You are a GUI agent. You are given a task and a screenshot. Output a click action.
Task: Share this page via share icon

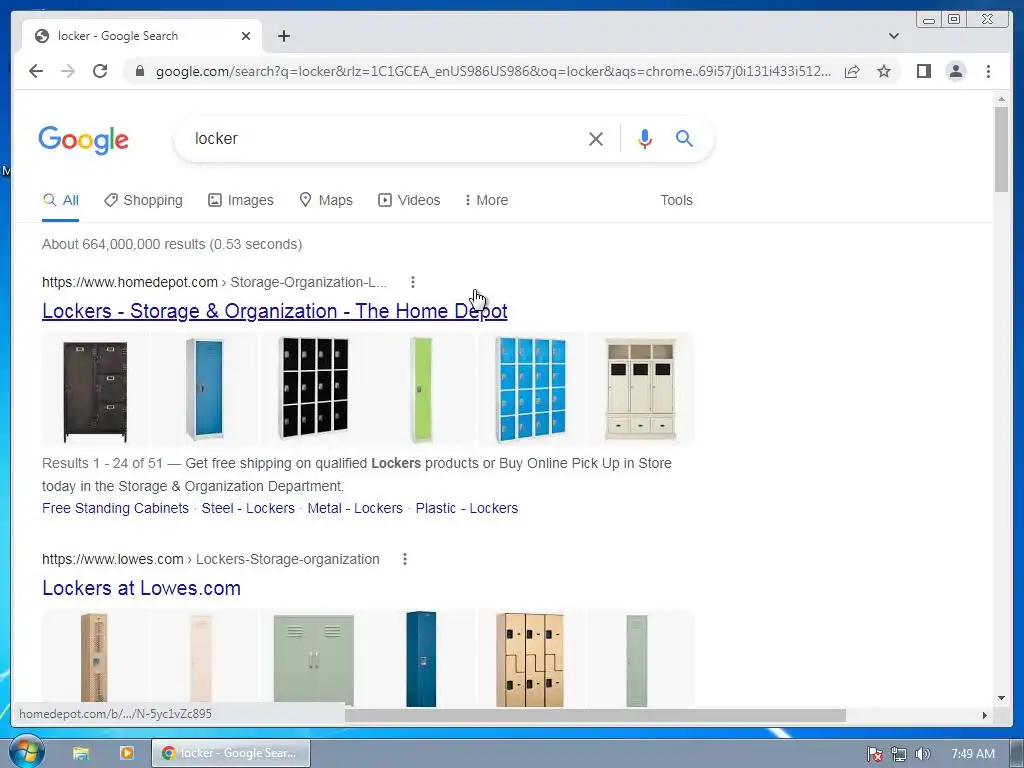click(852, 71)
